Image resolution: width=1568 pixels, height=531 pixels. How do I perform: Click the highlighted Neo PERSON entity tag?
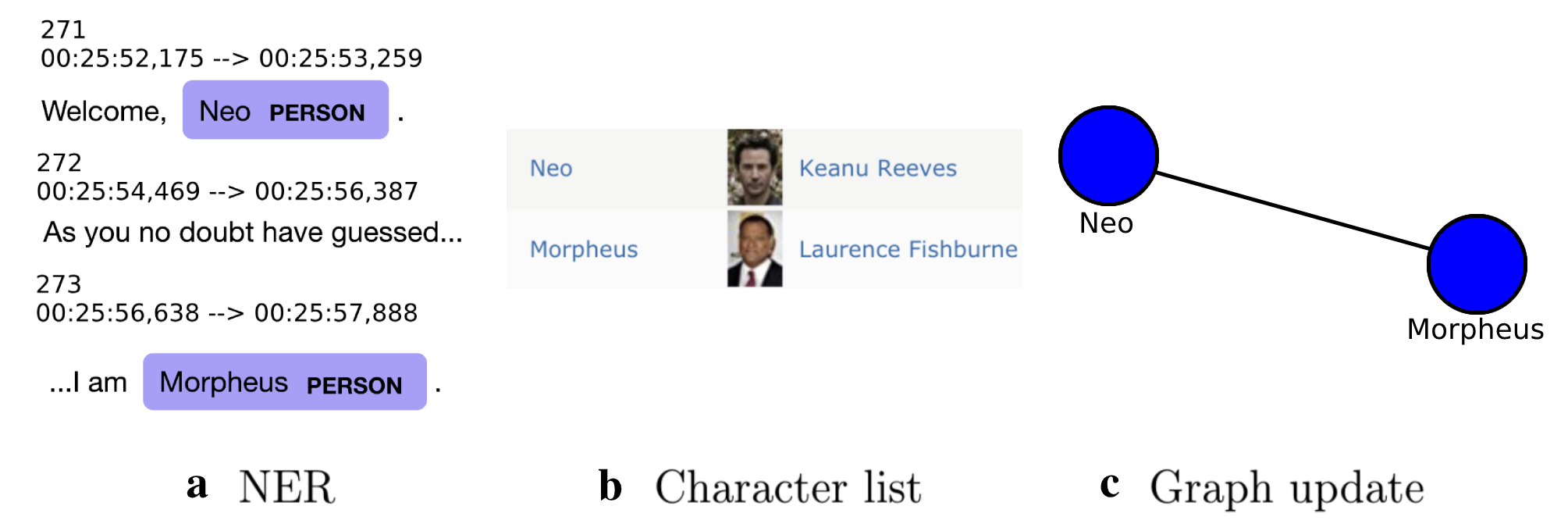[x=286, y=110]
